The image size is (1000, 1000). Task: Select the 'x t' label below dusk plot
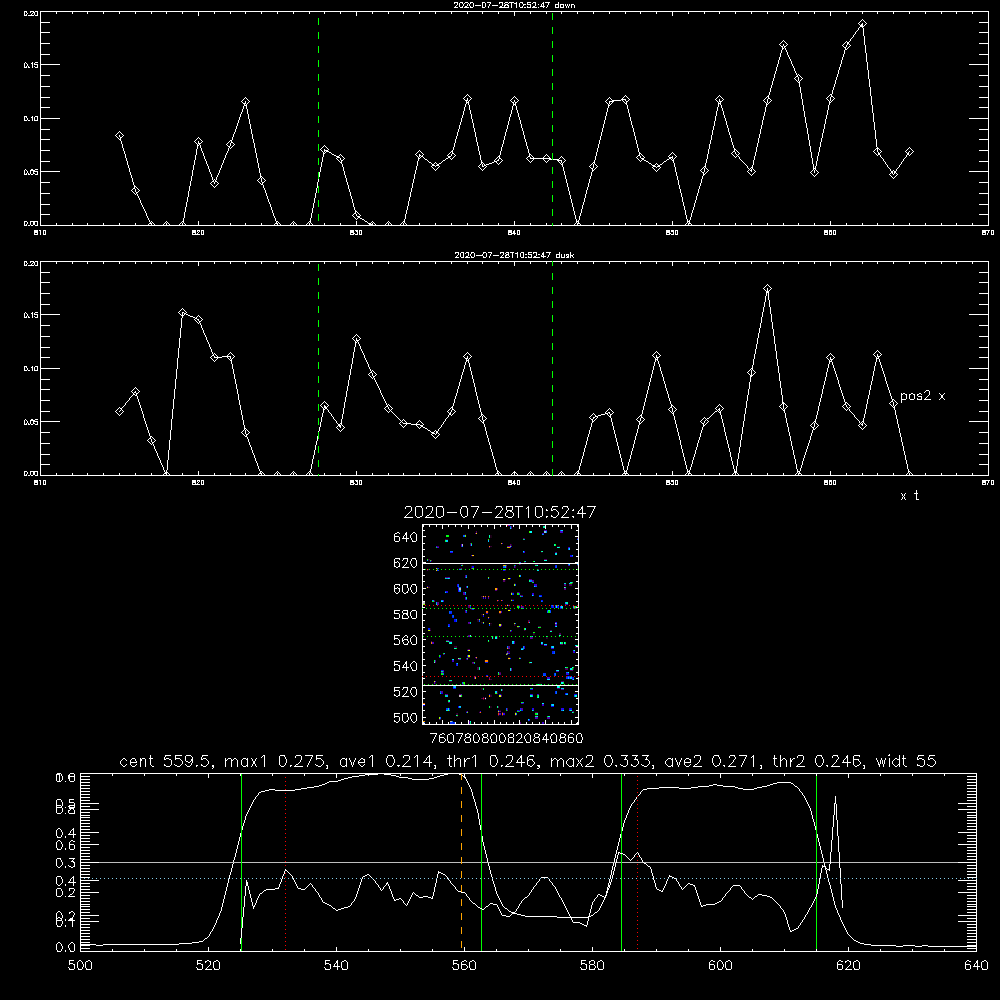(x=909, y=496)
